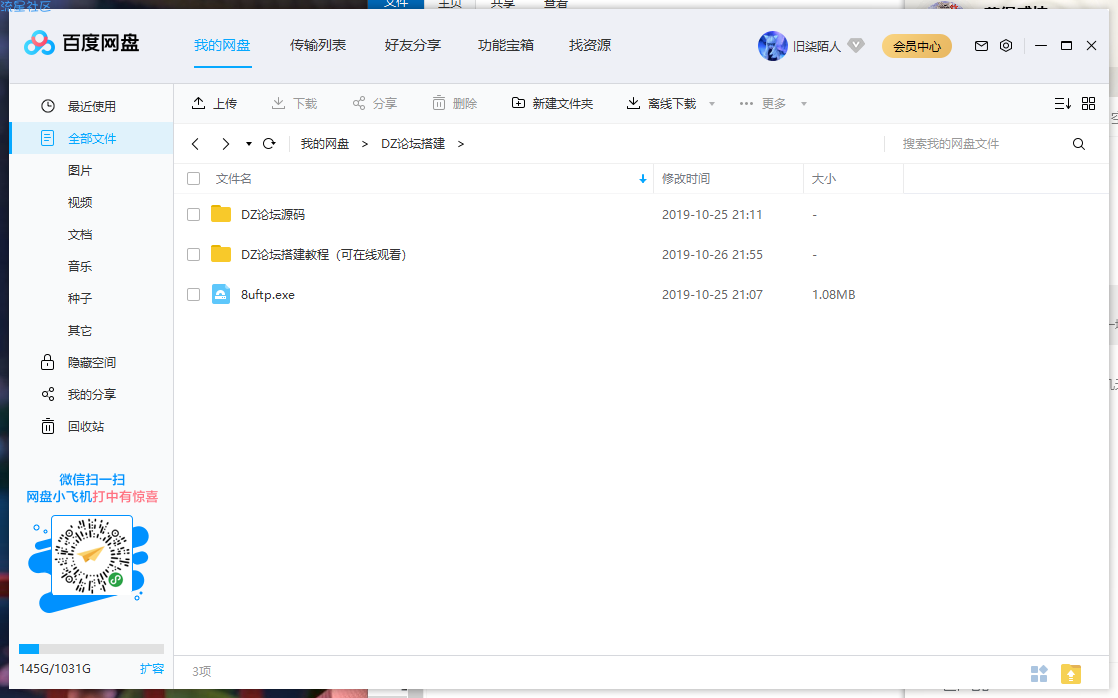This screenshot has width=1118, height=698.
Task: Switch to the 好友分享 tab
Action: (413, 45)
